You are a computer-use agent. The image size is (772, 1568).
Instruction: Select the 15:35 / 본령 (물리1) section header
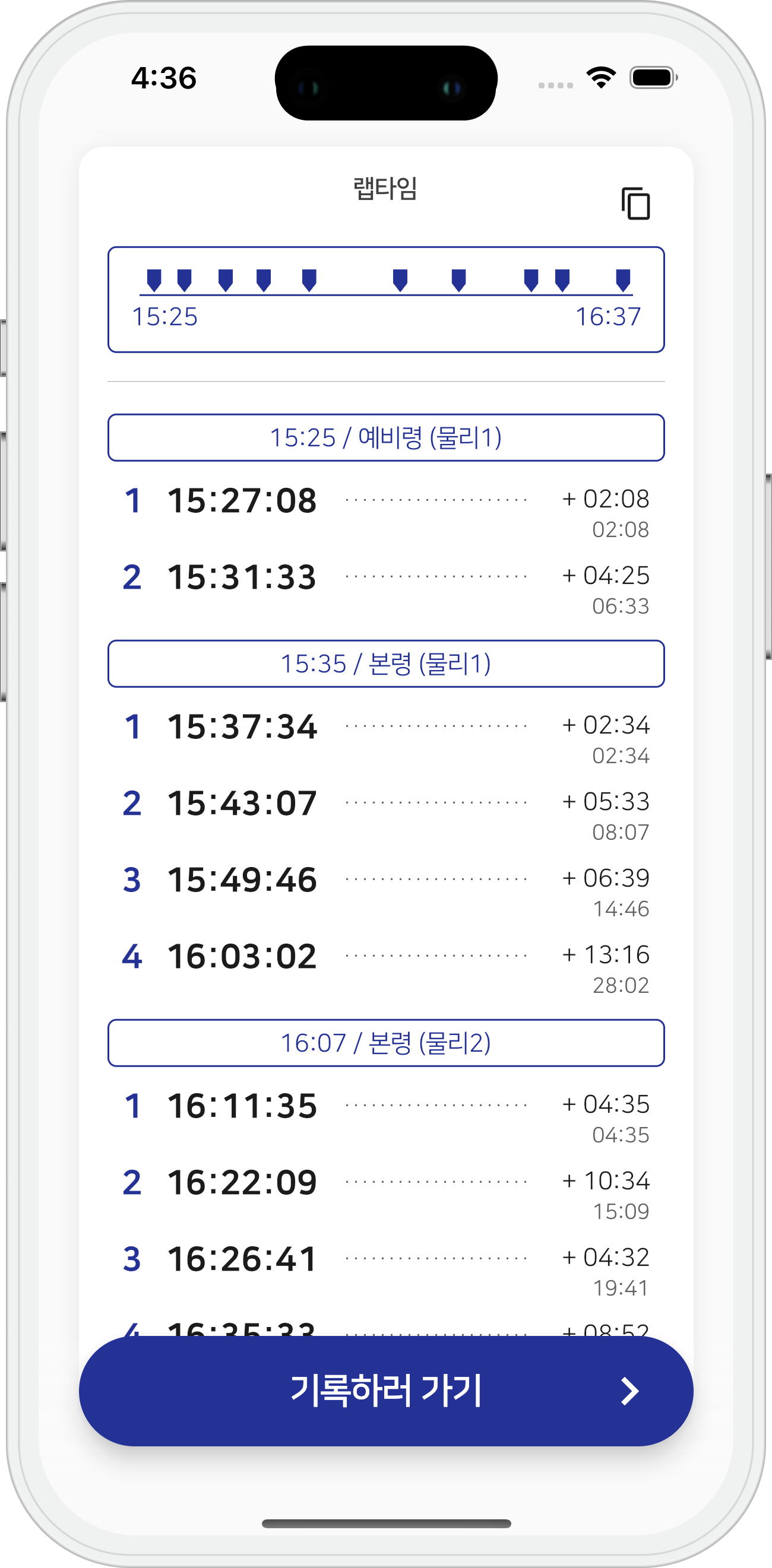(386, 664)
